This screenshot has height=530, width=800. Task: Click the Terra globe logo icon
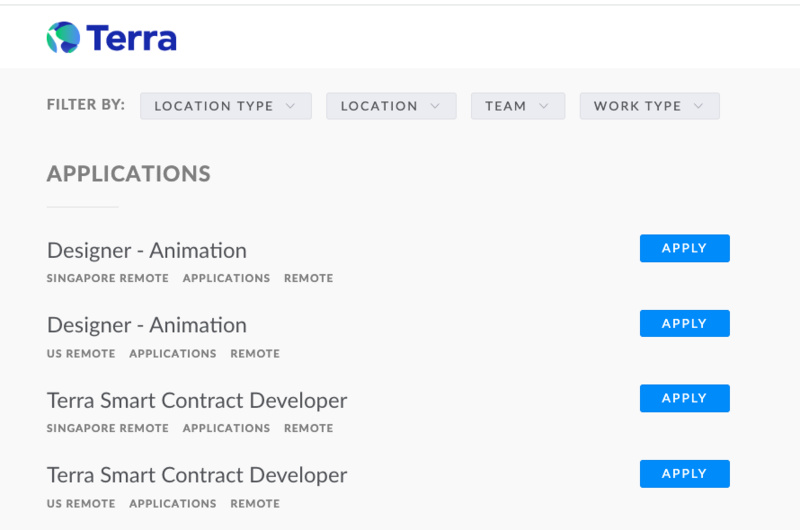63,38
